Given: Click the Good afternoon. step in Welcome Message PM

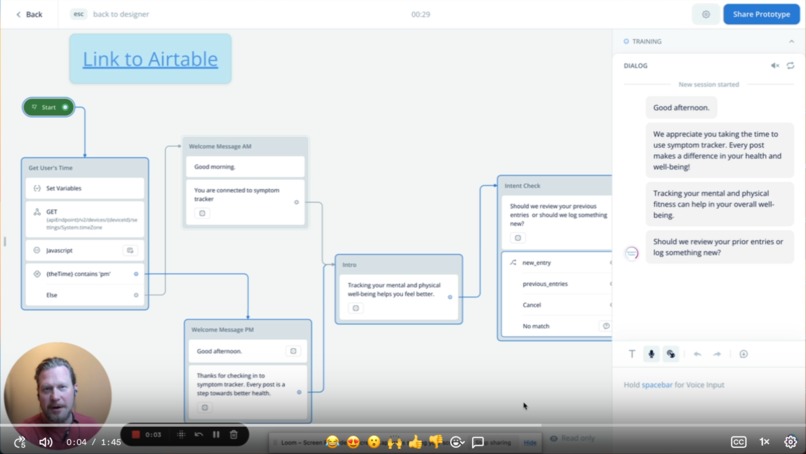Looking at the screenshot, I should point(248,351).
